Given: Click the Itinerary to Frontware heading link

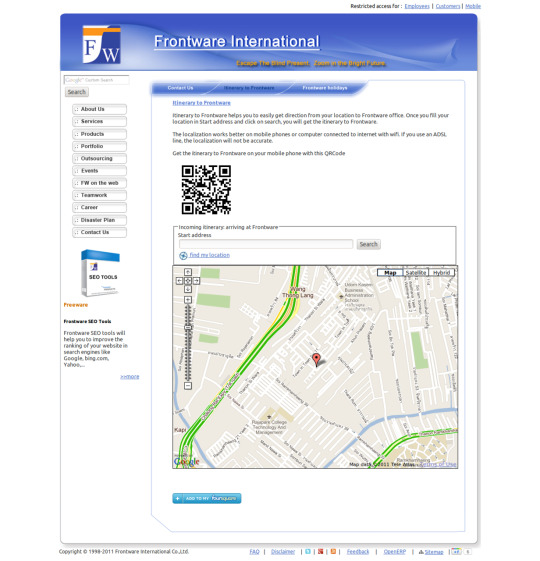Looking at the screenshot, I should 201,103.
